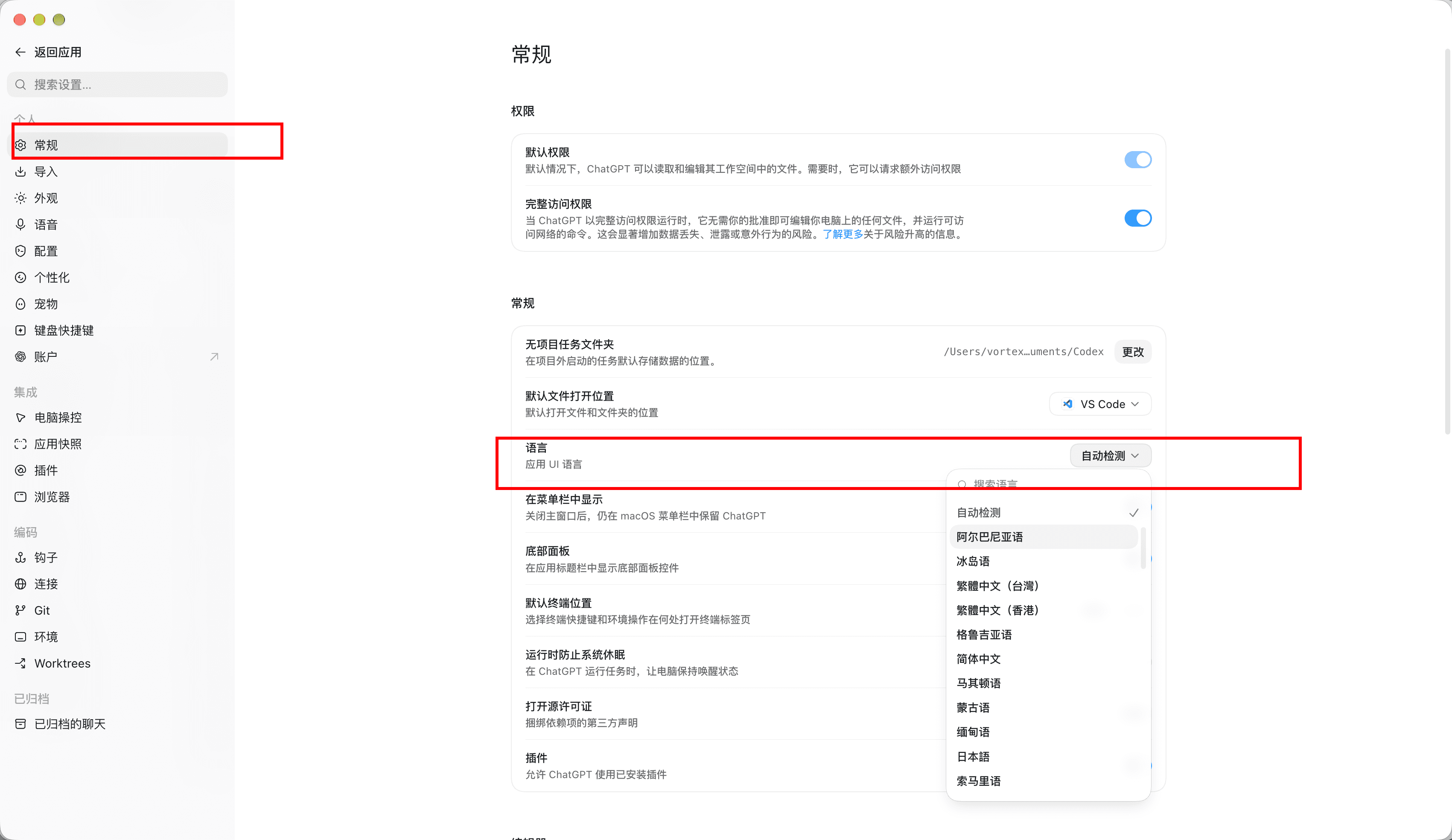This screenshot has width=1452, height=840.
Task: Open the 了解更多 link
Action: pos(843,234)
